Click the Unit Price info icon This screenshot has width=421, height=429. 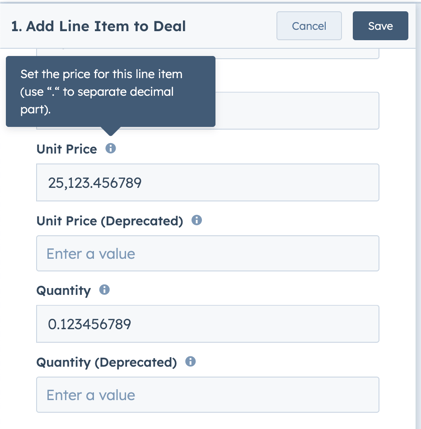pos(111,148)
